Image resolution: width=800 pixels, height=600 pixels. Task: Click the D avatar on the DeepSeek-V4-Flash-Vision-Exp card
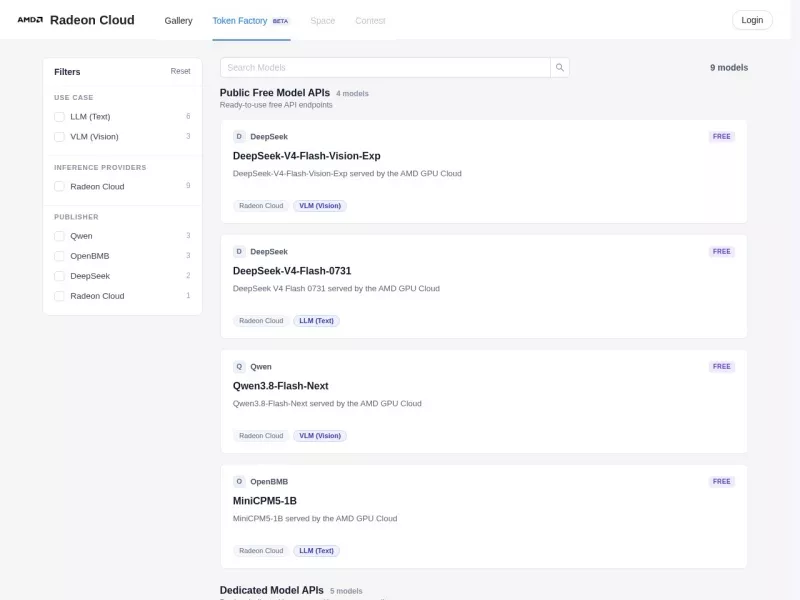pos(239,136)
